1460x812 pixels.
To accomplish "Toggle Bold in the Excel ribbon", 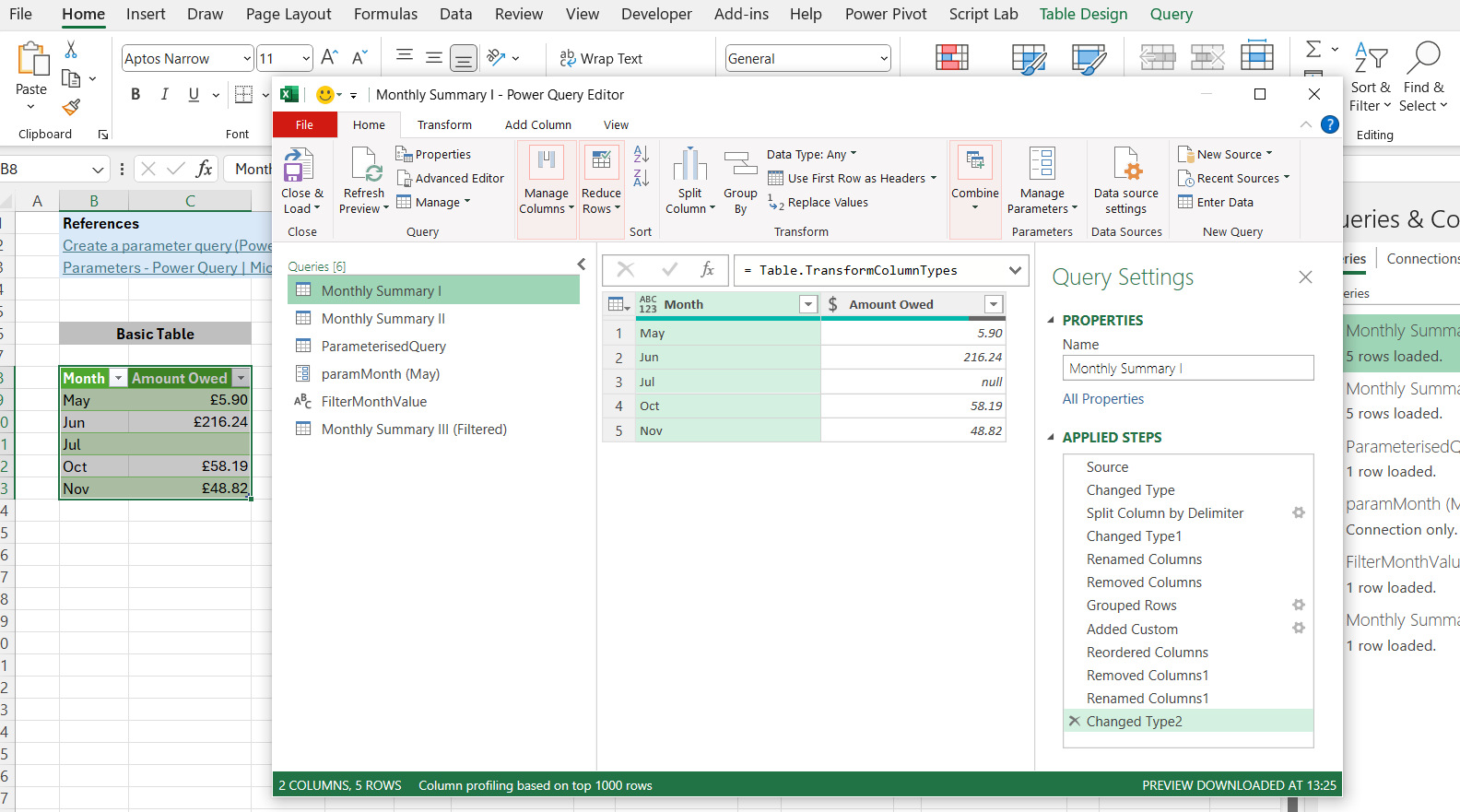I will pyautogui.click(x=135, y=94).
